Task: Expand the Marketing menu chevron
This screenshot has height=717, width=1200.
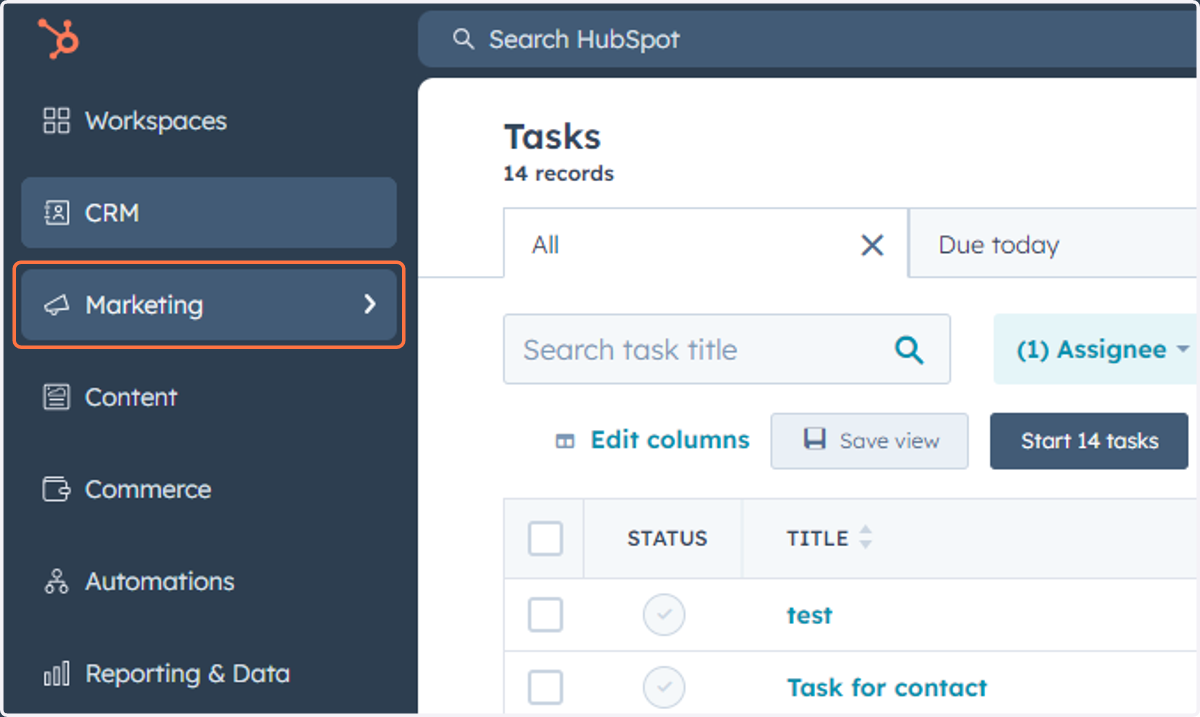Action: click(370, 304)
